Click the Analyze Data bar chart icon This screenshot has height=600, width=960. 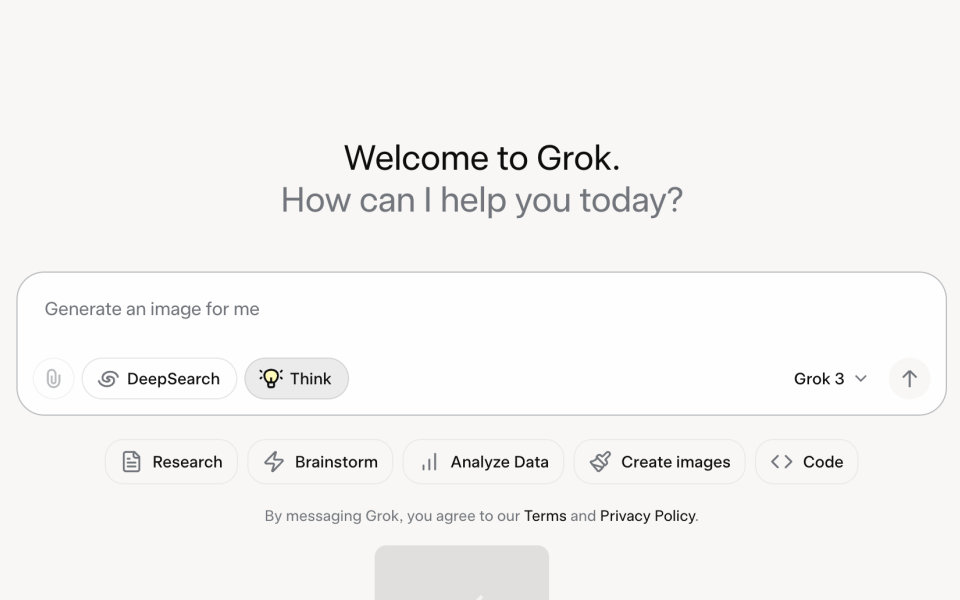[x=429, y=462]
